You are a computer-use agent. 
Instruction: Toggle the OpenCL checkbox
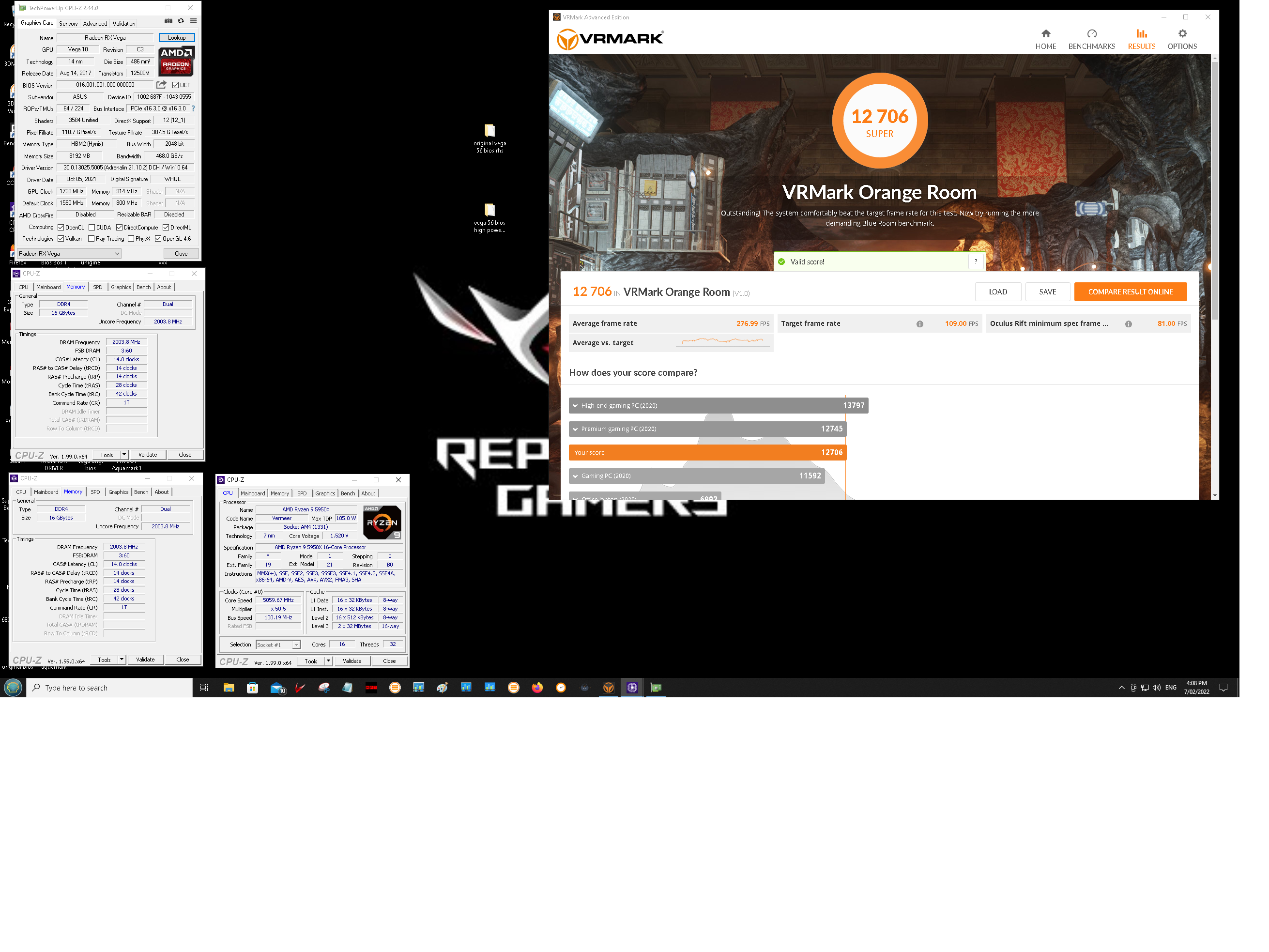(61, 228)
